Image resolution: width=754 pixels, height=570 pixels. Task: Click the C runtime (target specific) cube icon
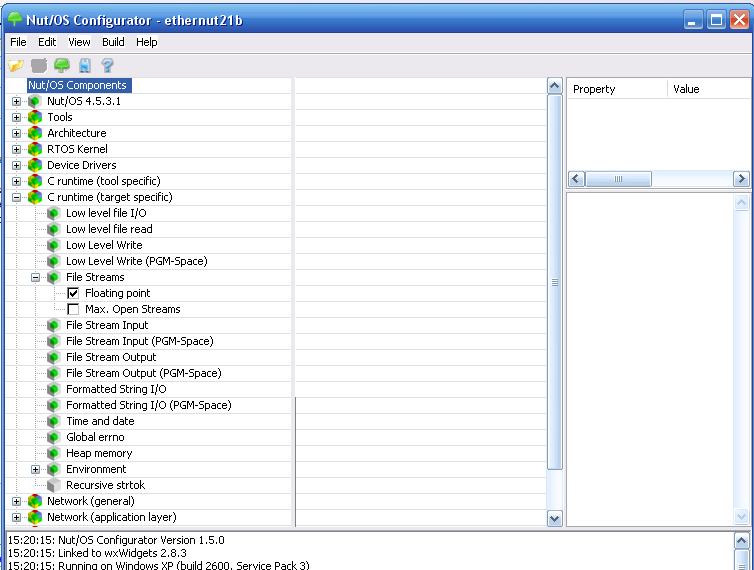[x=35, y=197]
